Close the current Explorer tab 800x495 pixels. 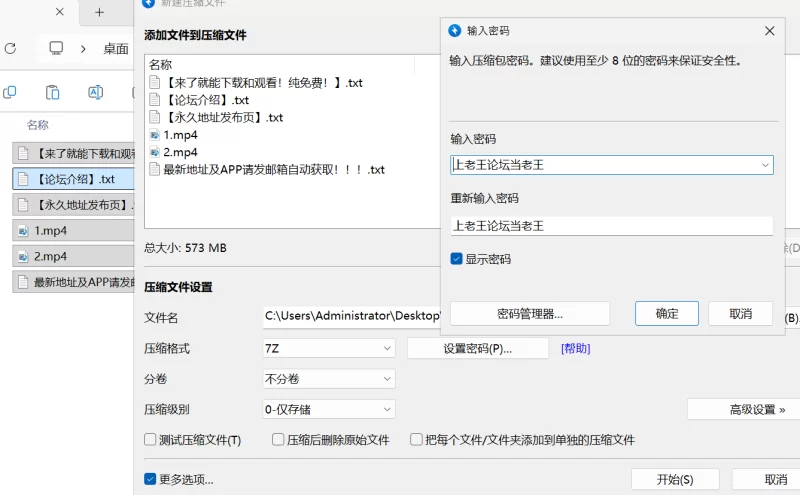[x=60, y=13]
